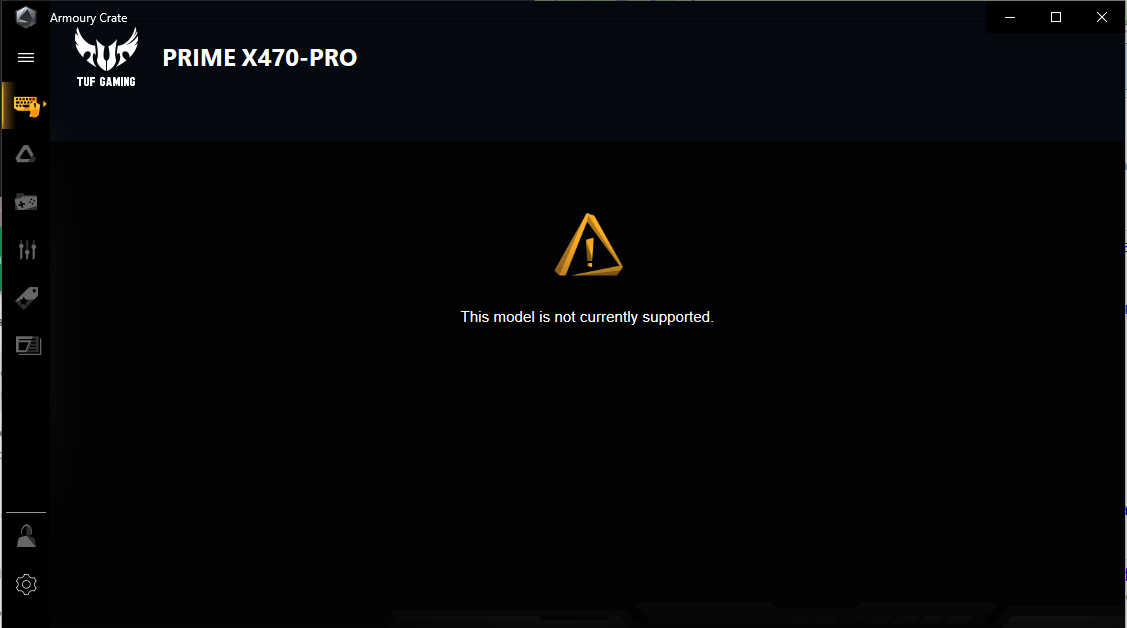Click the orange warning triangle icon
Viewport: 1127px width, 628px height.
click(589, 245)
